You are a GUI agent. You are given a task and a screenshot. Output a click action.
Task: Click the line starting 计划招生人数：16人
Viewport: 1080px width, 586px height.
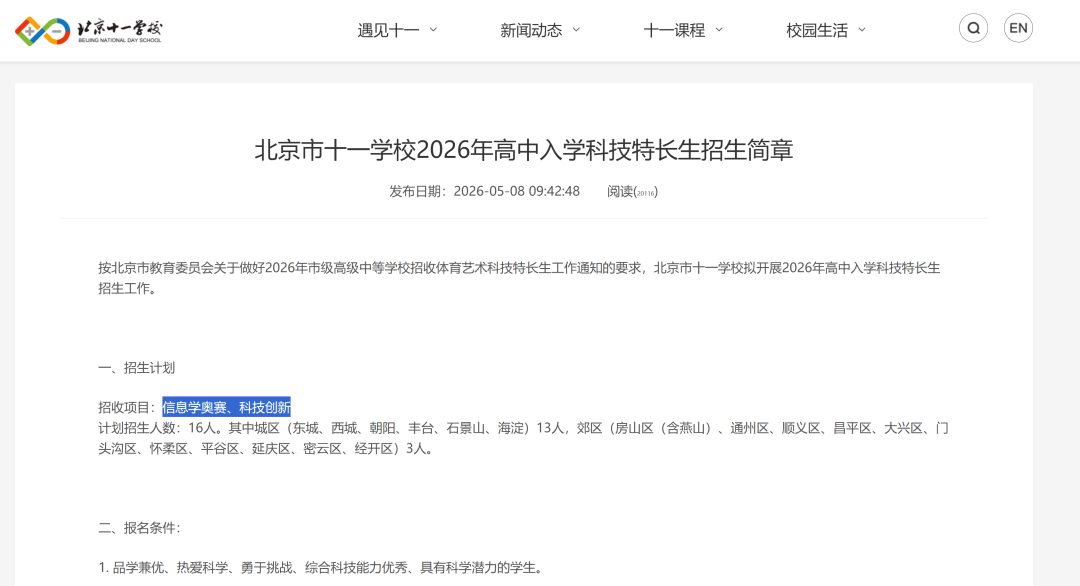tap(523, 428)
